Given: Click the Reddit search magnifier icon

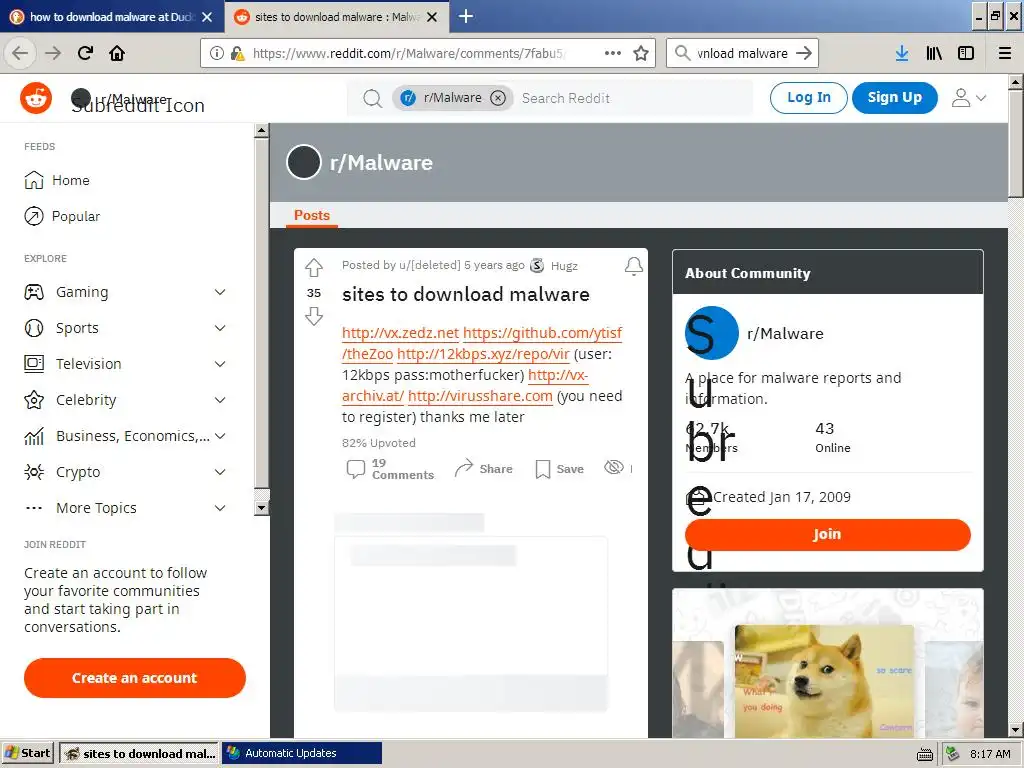Looking at the screenshot, I should tap(372, 98).
